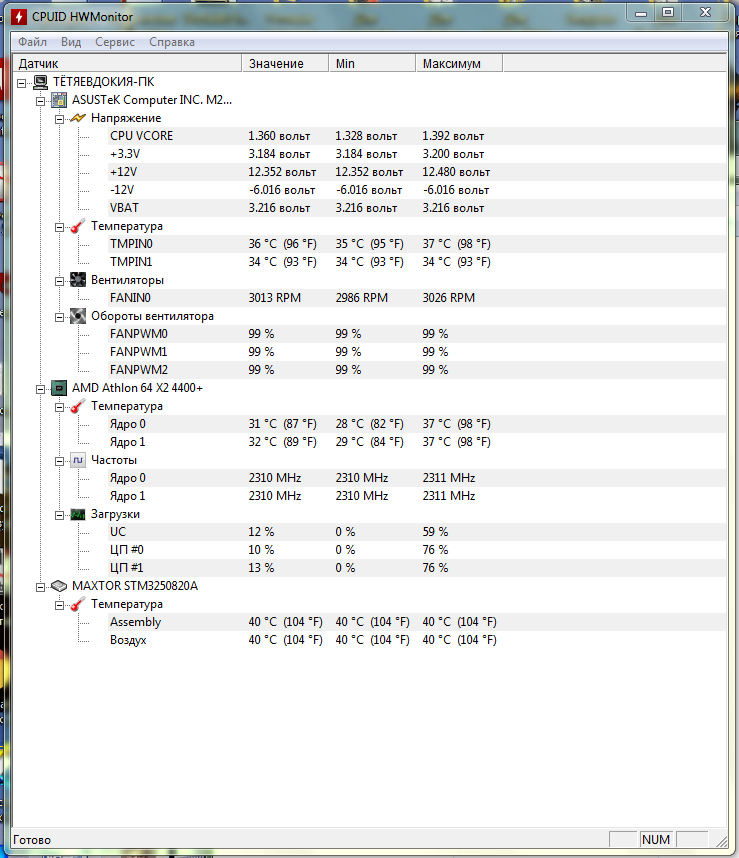739x858 pixels.
Task: Click the hard drive icon beside MAXTOR
Action: (x=59, y=586)
